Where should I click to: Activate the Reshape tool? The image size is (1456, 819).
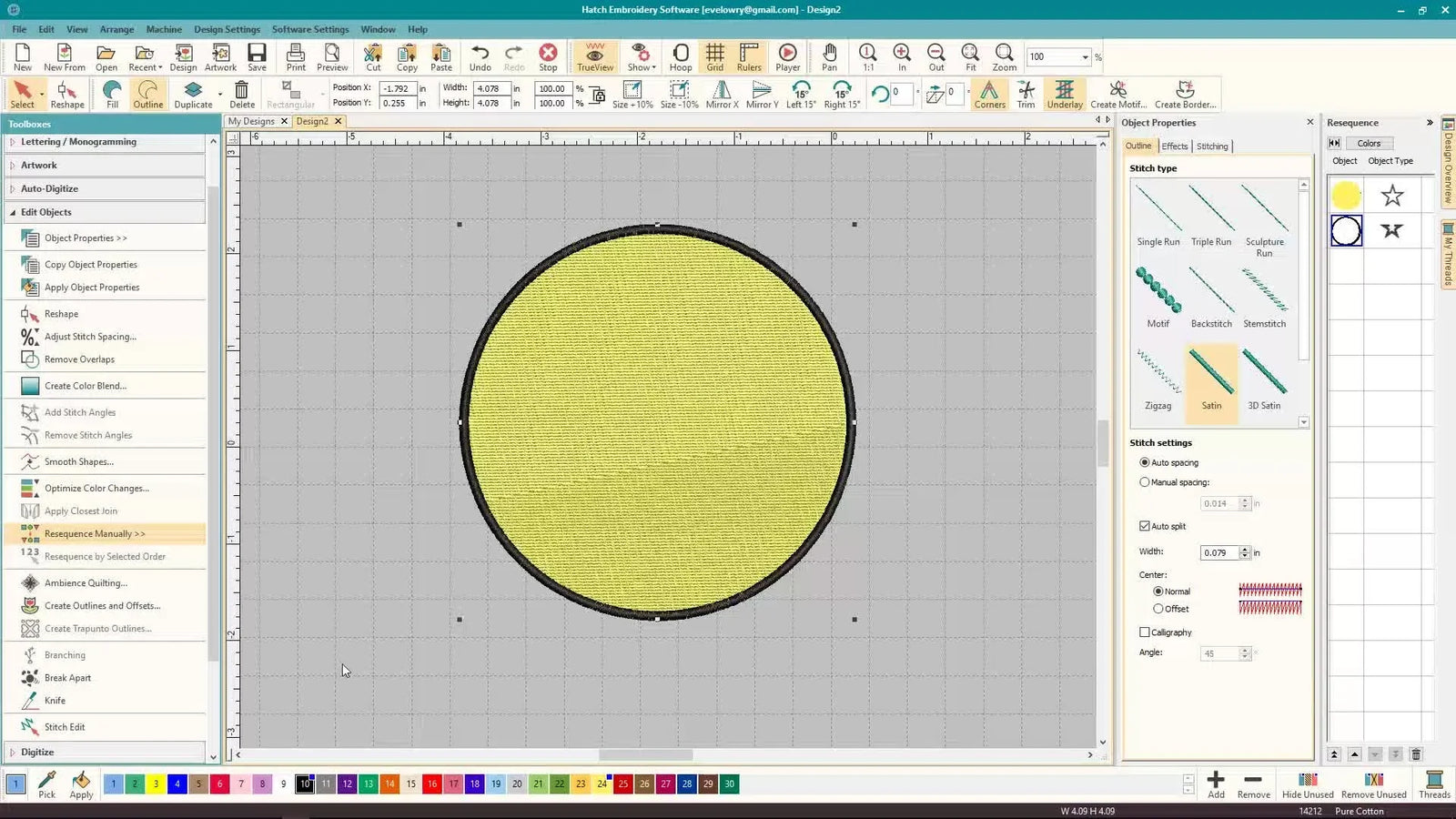pyautogui.click(x=66, y=91)
